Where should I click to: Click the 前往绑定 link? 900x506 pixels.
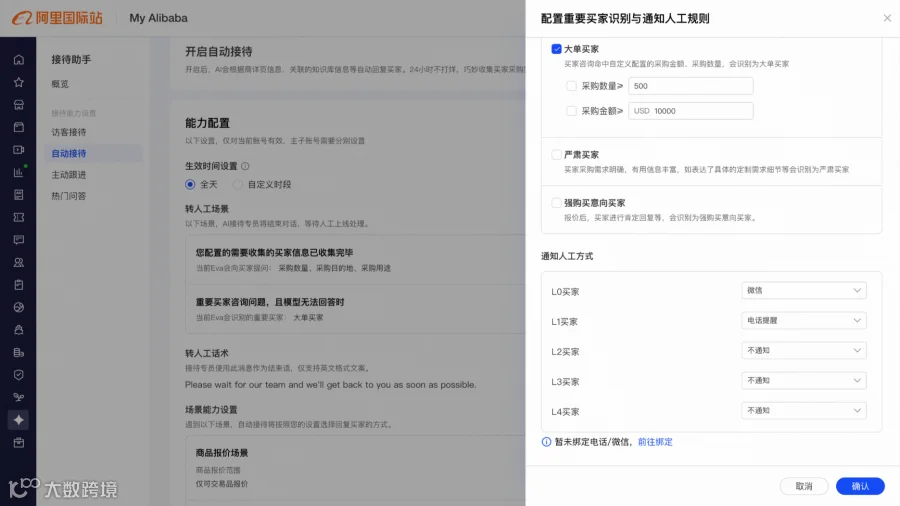pos(655,442)
